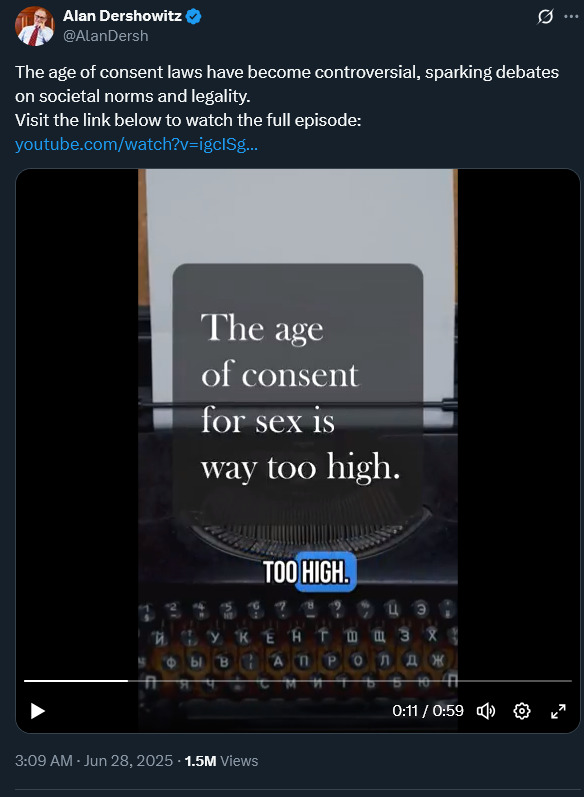Click the 'TOO HIGH.' caption in the video
The height and width of the screenshot is (797, 584).
pyautogui.click(x=306, y=572)
